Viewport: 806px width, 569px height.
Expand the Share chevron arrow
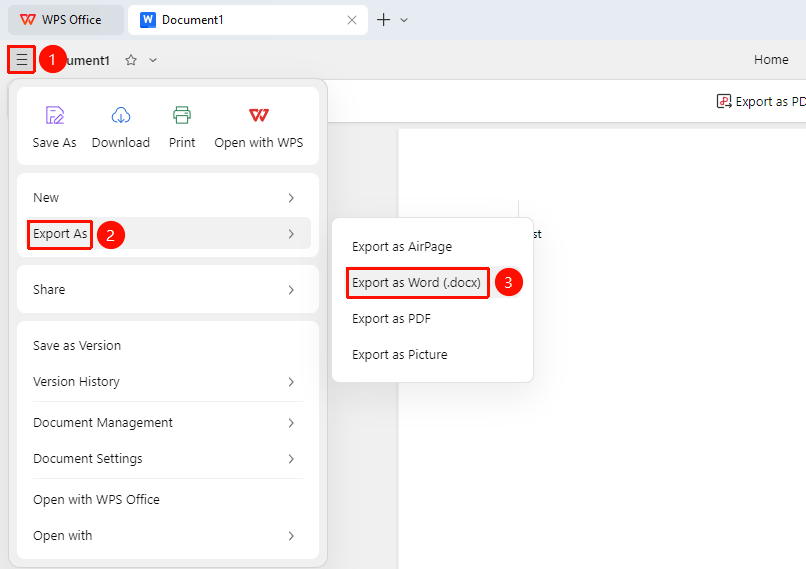click(291, 290)
